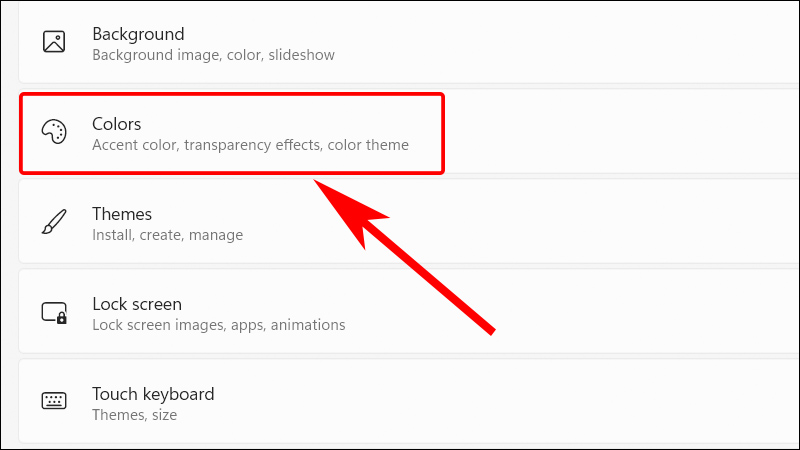Click empty space in Background row
This screenshot has height=450, width=800.
[x=600, y=42]
